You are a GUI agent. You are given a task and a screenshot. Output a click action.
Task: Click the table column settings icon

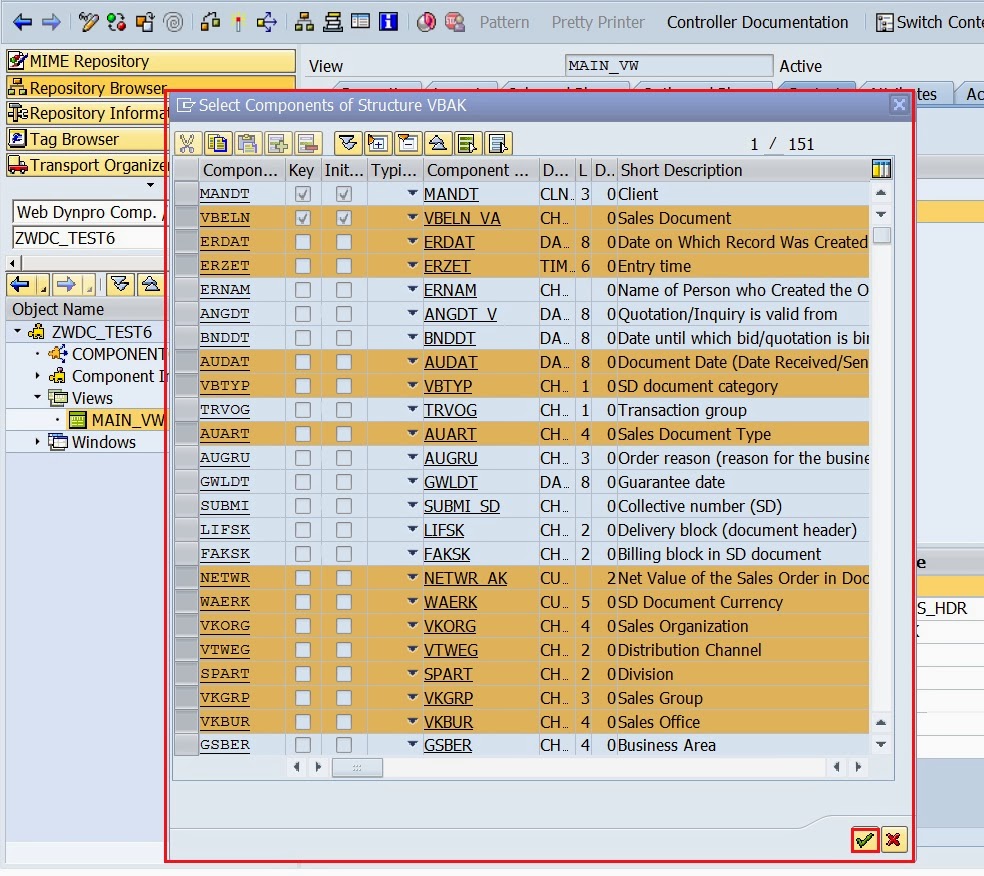tap(881, 169)
